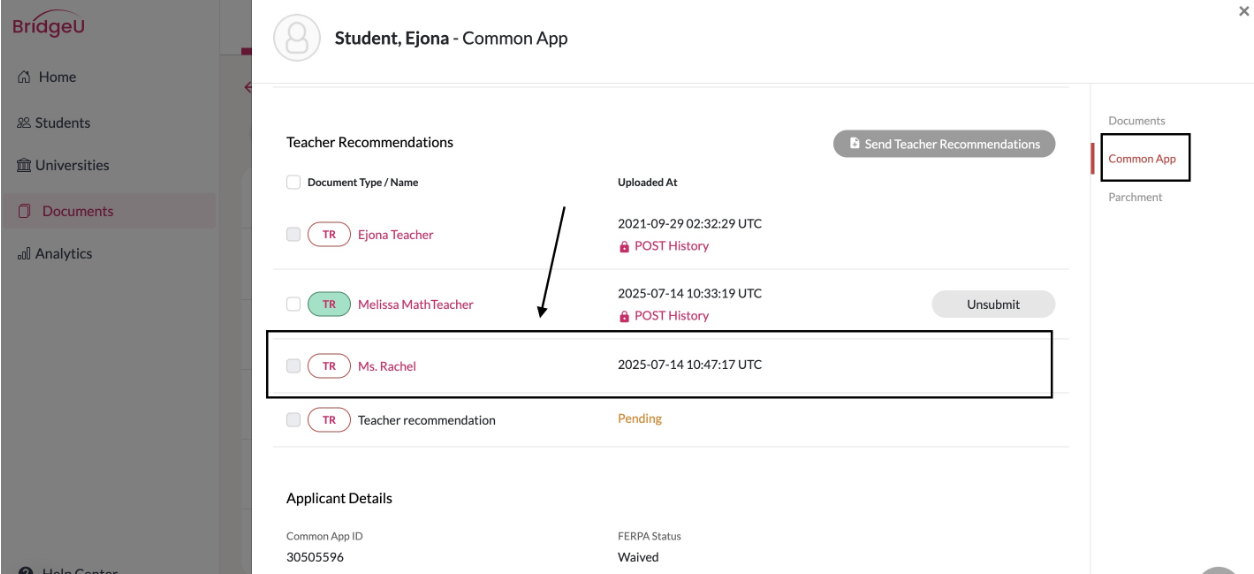Click the TR badge beside Ms. Rachel
This screenshot has width=1254, height=574.
pyautogui.click(x=329, y=366)
